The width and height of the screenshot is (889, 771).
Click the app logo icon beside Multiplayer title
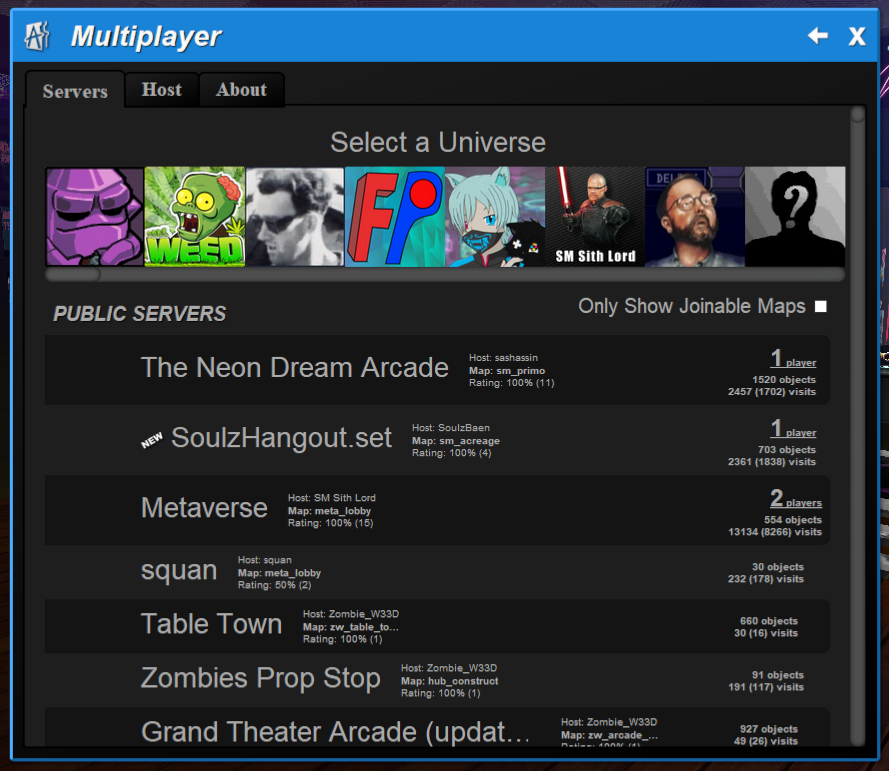37,36
